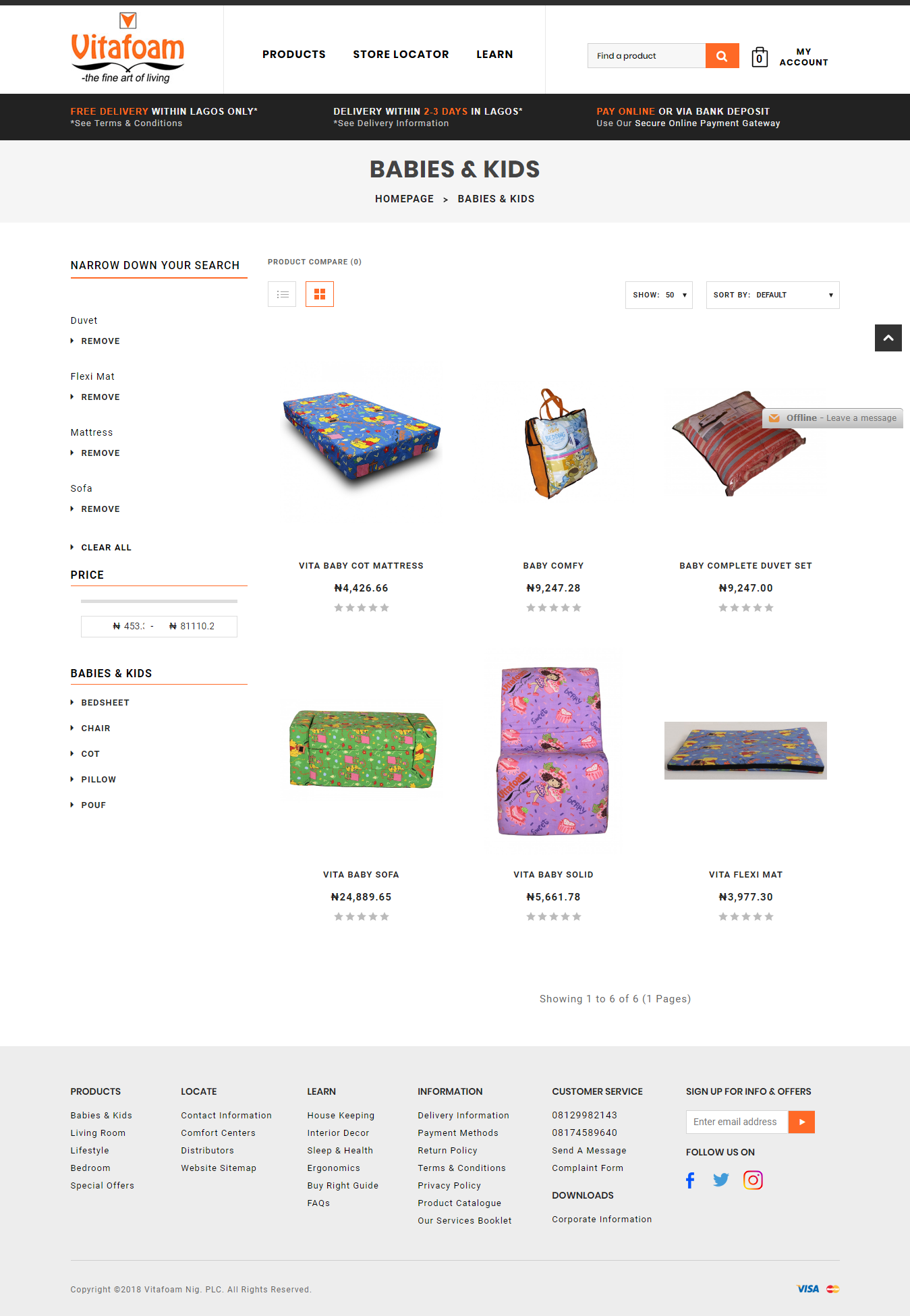Switch to grid view layout
The height and width of the screenshot is (1316, 910).
pos(320,294)
